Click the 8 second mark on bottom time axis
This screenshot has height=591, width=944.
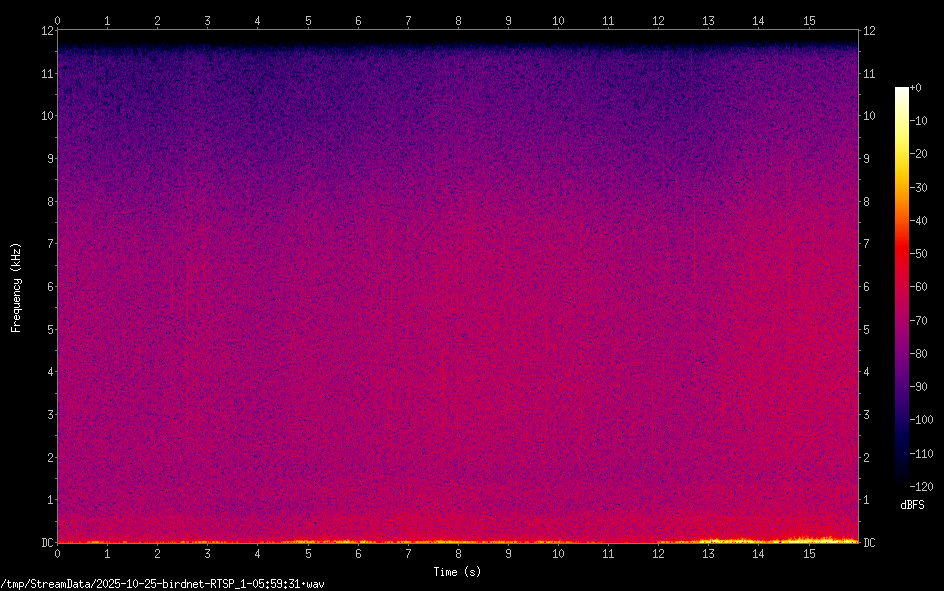(458, 553)
